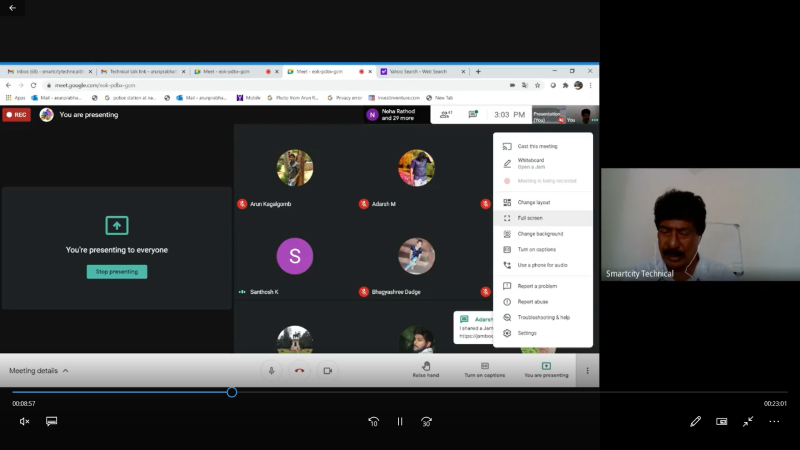Open the Meet participants people icon
Screen dimensions: 800x450
[x=446, y=115]
